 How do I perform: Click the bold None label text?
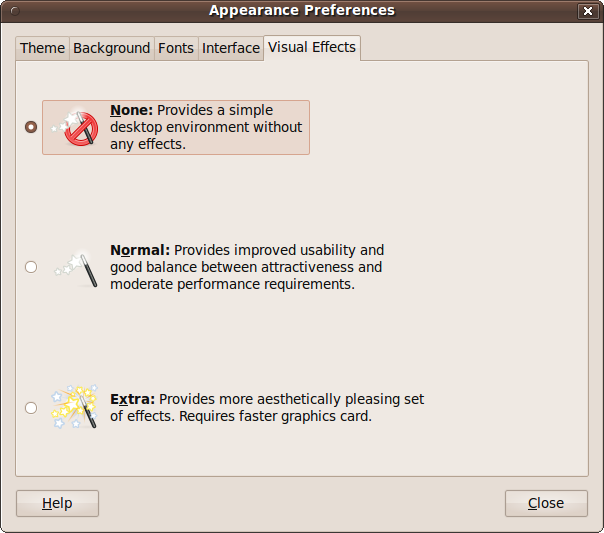131,111
